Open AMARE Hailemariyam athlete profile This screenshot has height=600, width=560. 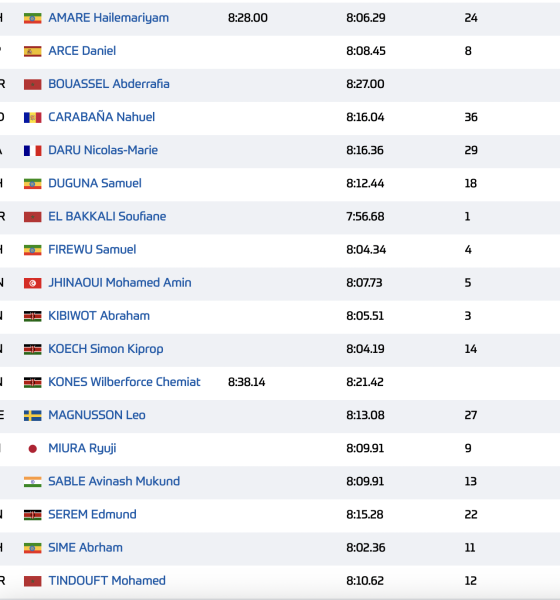(108, 18)
